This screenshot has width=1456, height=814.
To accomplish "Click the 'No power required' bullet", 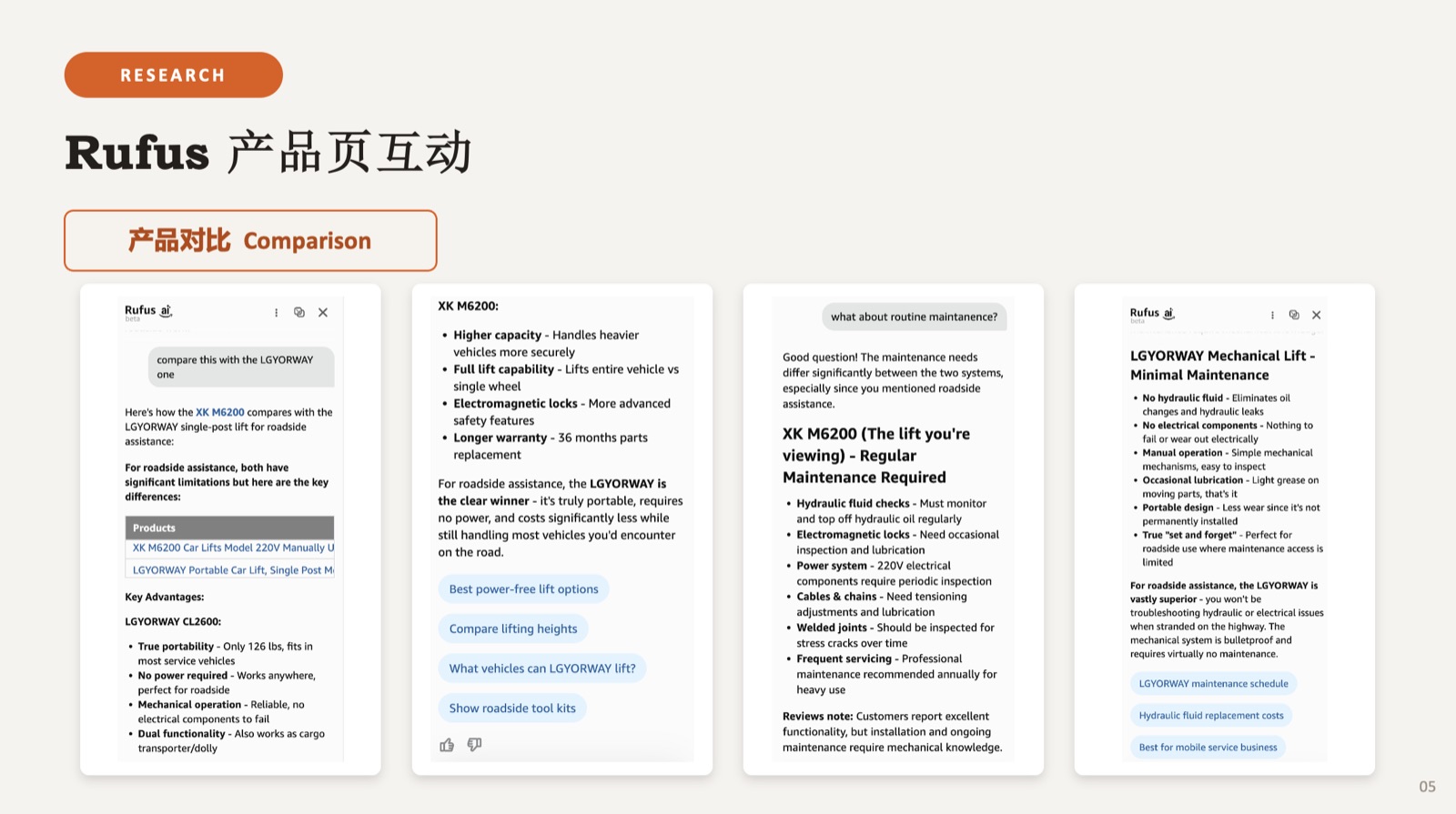I will (x=224, y=683).
